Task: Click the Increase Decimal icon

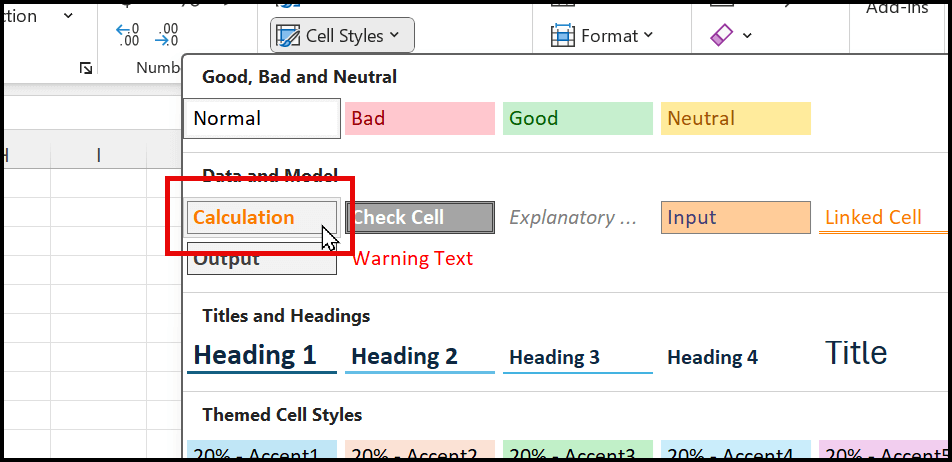Action: (128, 35)
